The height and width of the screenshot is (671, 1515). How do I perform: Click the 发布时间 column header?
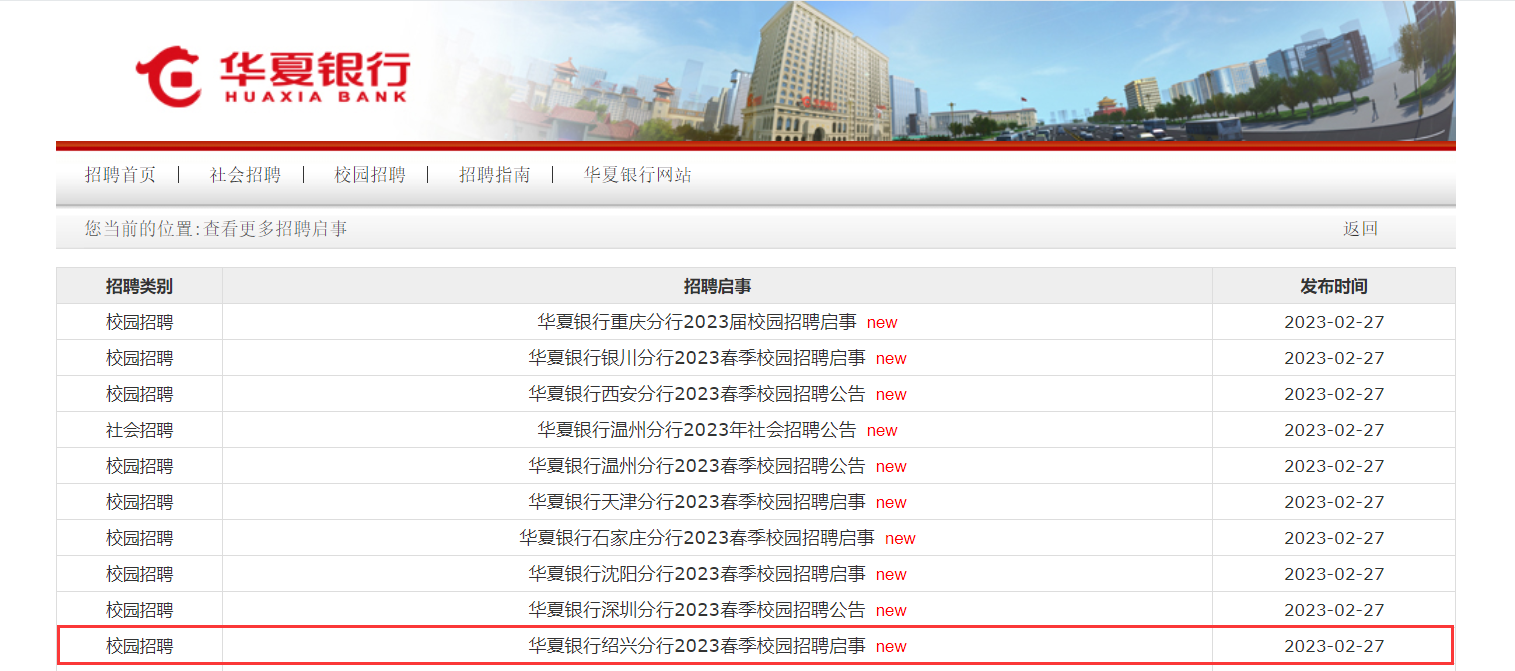pyautogui.click(x=1334, y=286)
